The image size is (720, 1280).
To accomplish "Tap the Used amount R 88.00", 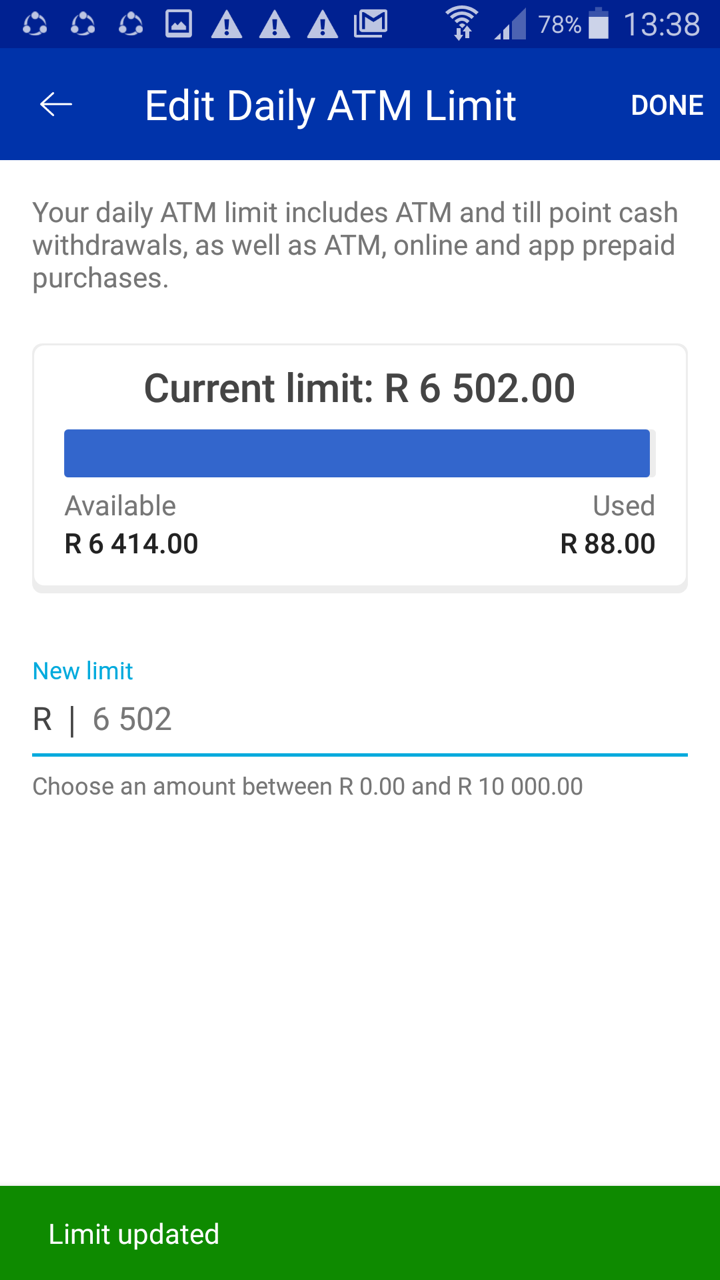I will [x=607, y=544].
